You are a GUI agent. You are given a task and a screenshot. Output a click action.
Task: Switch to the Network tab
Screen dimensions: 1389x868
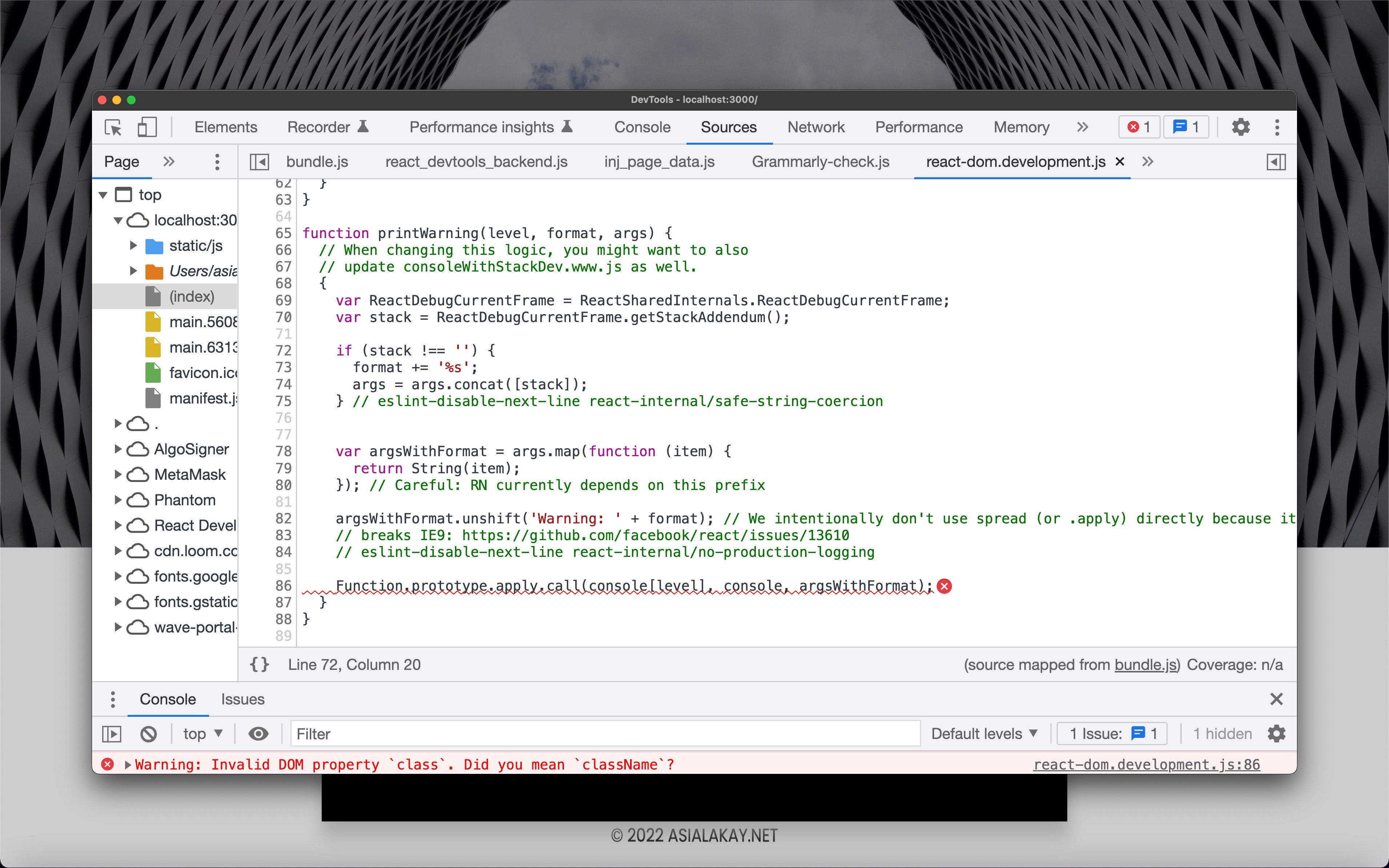tap(815, 127)
